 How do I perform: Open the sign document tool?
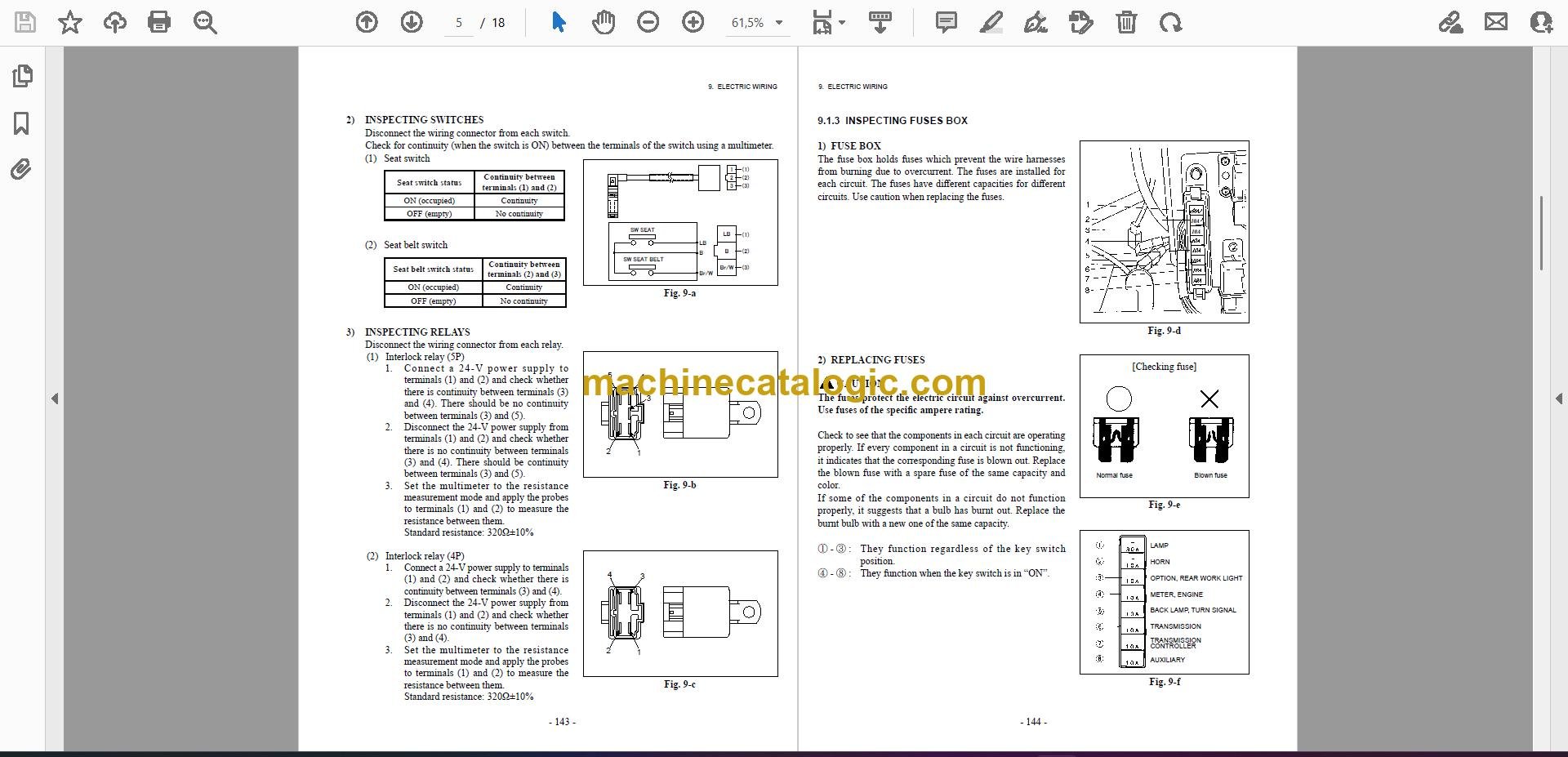click(1036, 23)
